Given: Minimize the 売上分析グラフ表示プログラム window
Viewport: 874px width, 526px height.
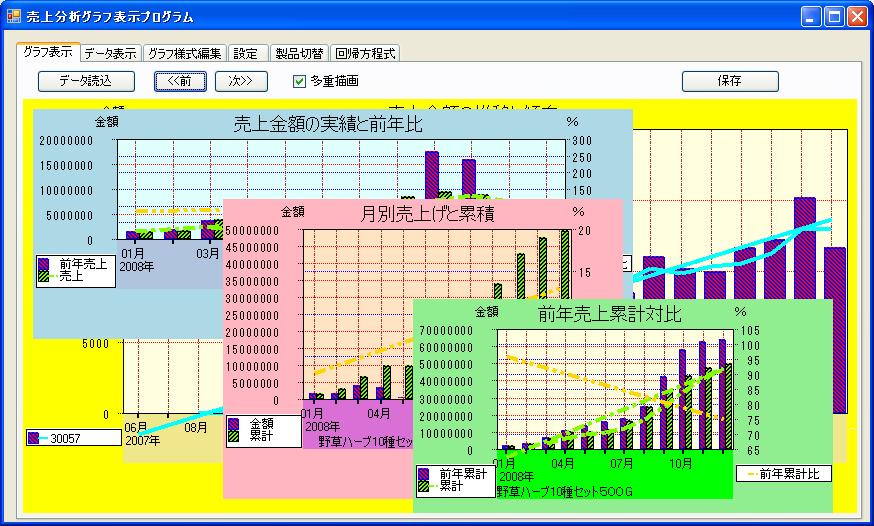Looking at the screenshot, I should click(x=812, y=17).
